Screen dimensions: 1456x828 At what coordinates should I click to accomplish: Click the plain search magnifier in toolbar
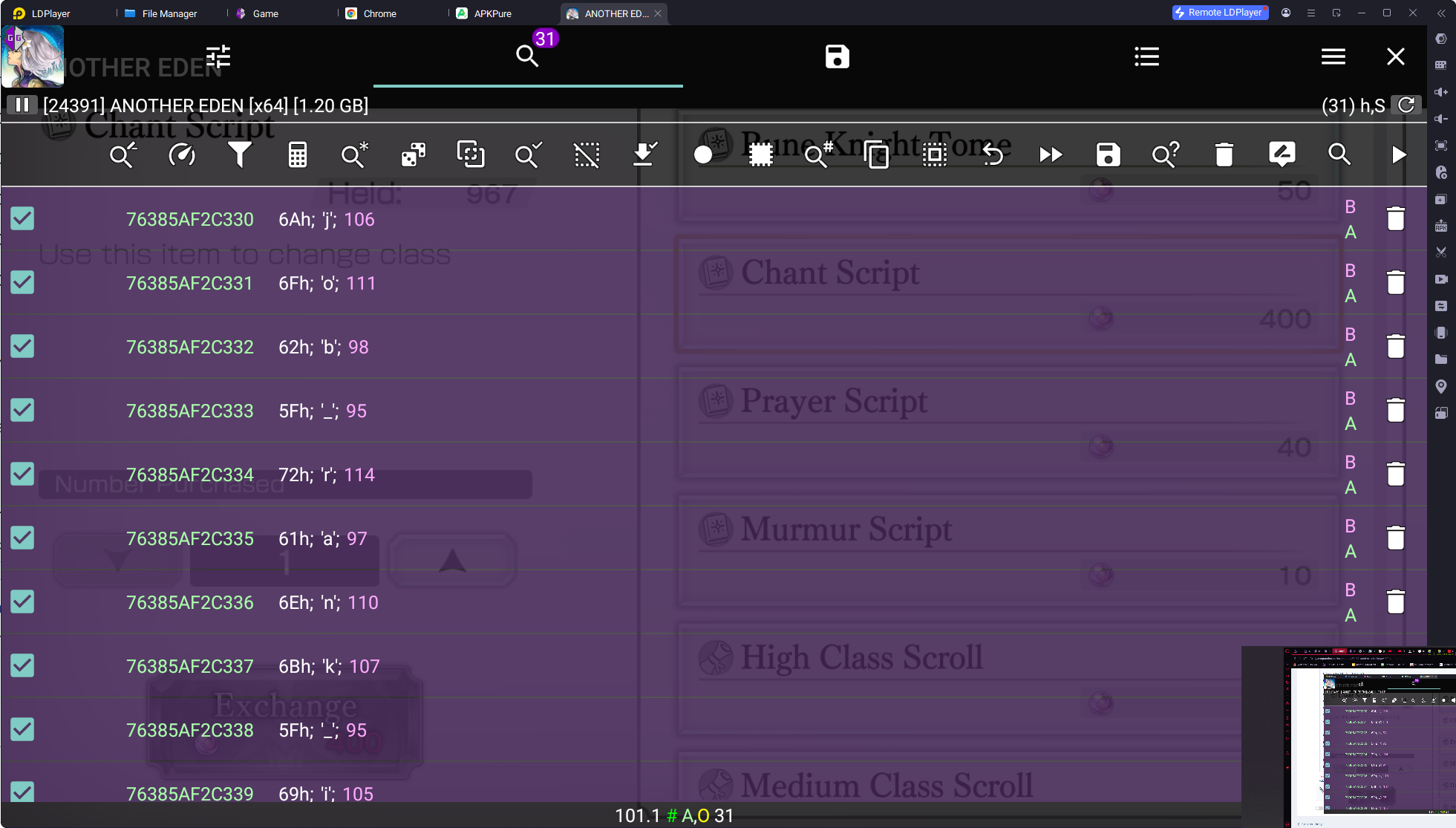point(1339,154)
